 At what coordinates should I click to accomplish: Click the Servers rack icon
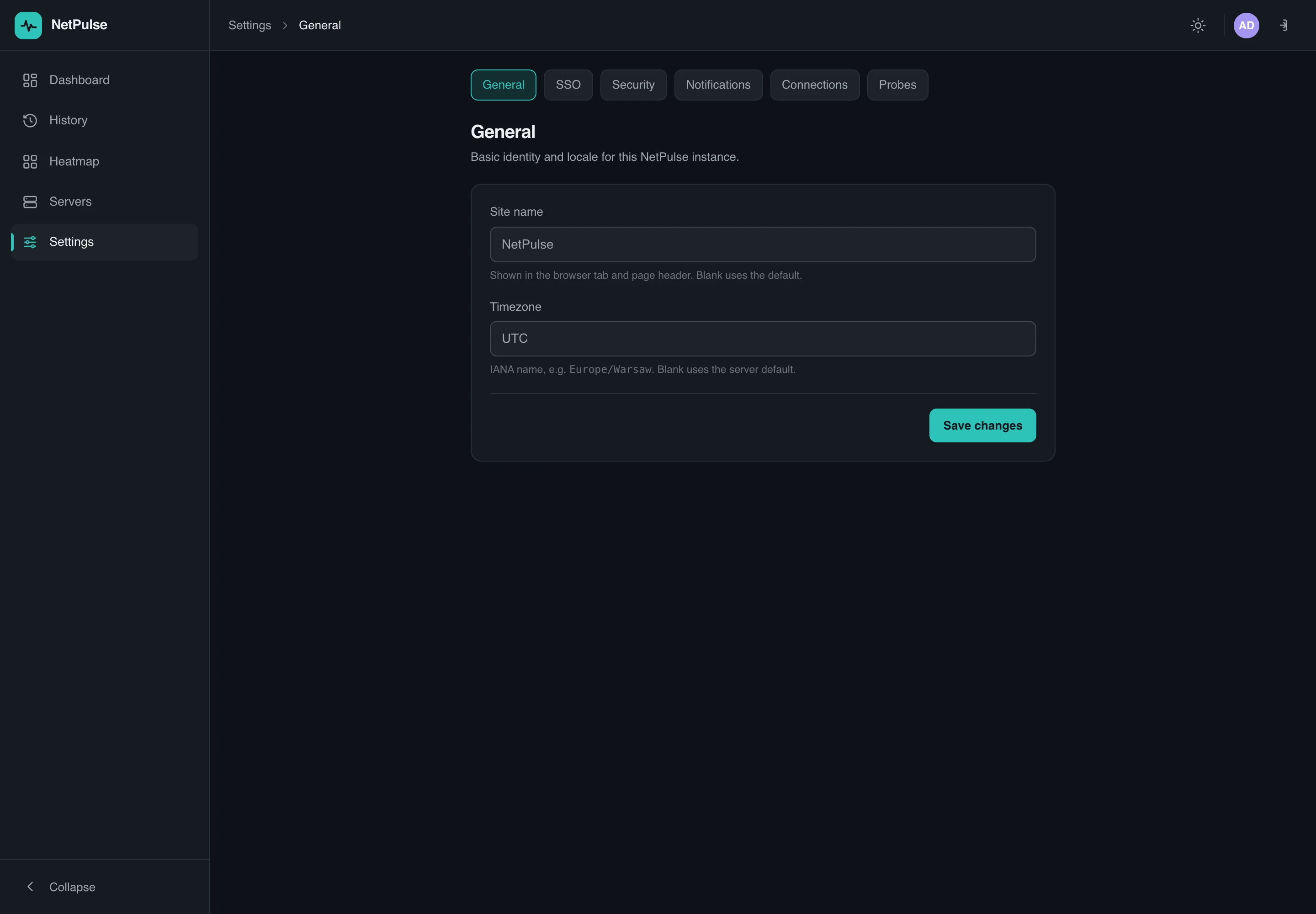[x=30, y=202]
